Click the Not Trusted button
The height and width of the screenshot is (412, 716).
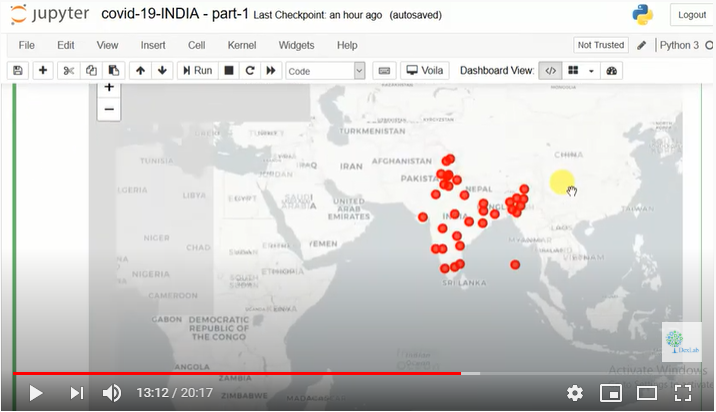pyautogui.click(x=600, y=45)
